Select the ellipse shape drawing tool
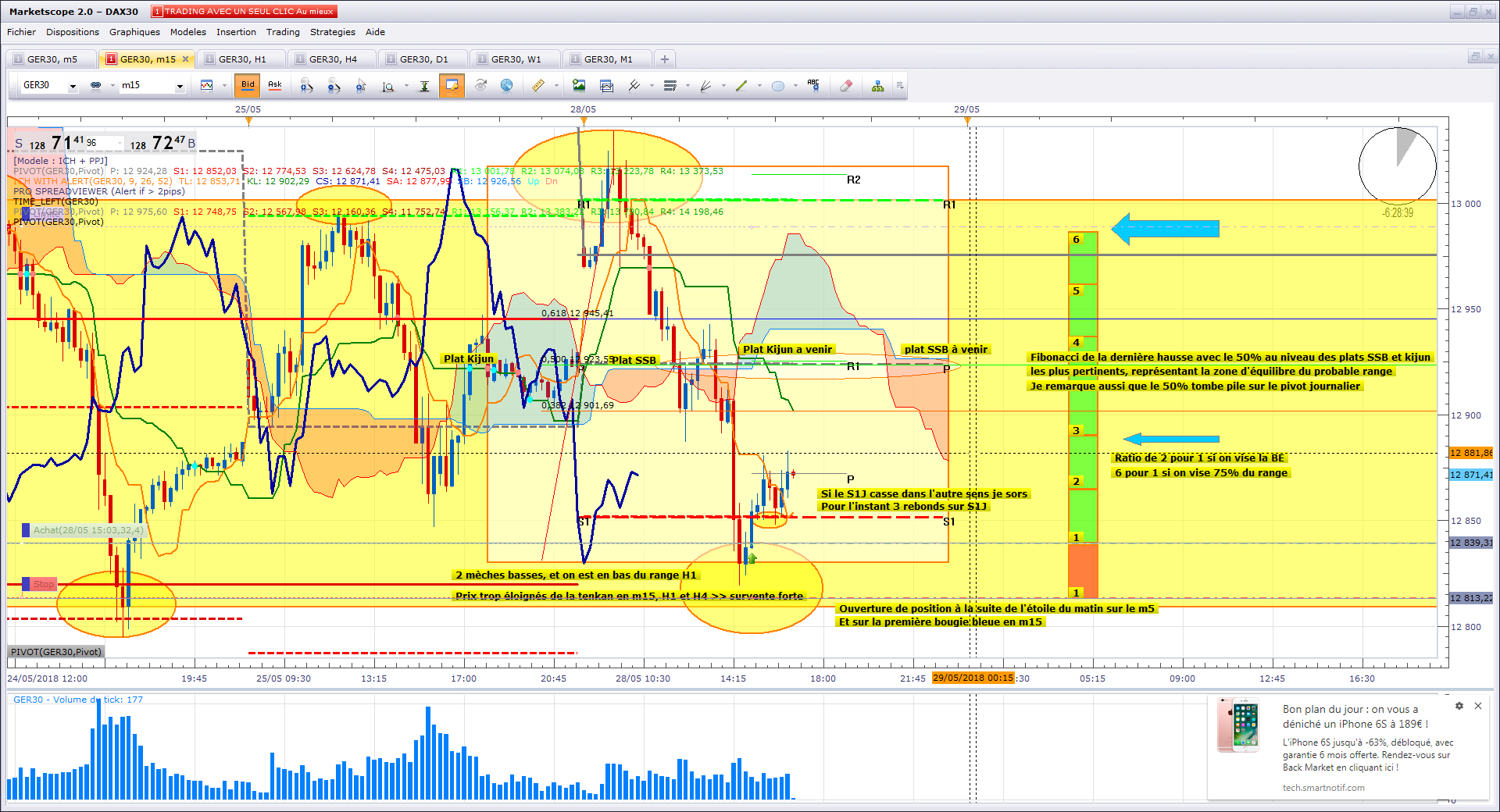This screenshot has height=812, width=1500. point(777,86)
